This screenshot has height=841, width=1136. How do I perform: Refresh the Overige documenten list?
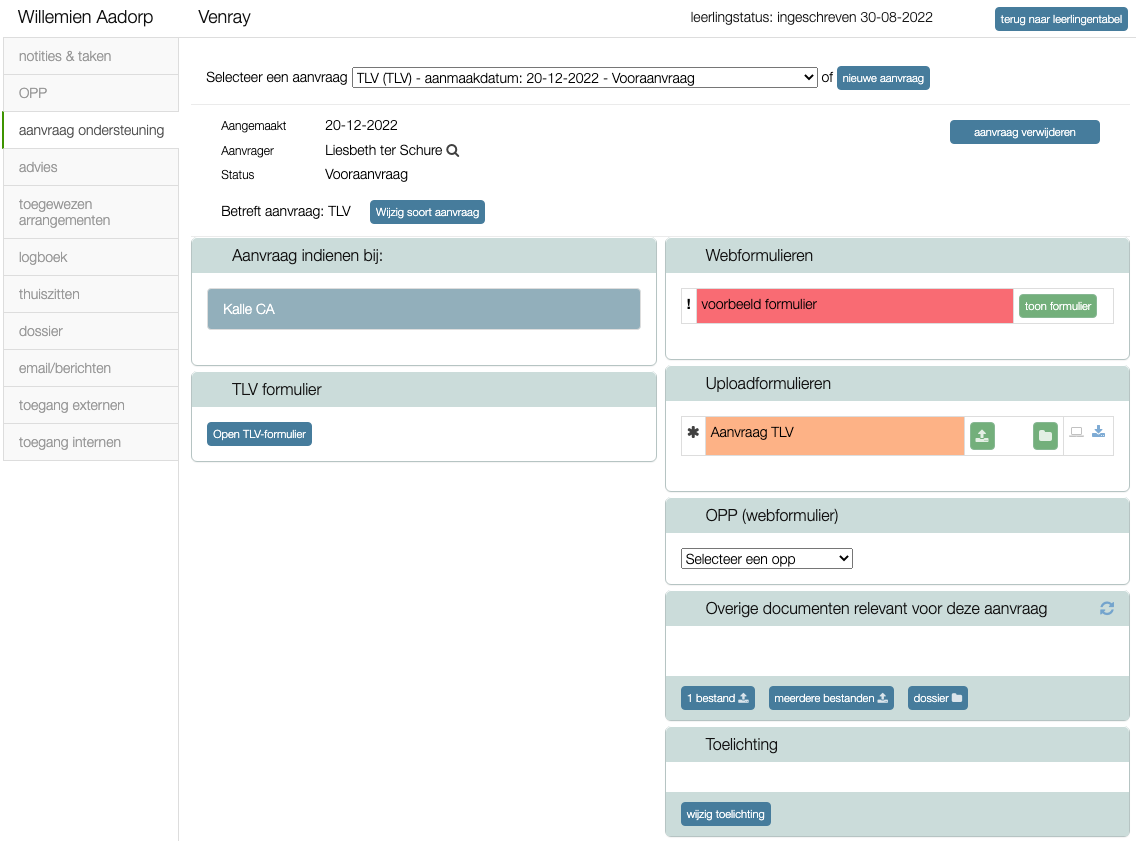tap(1107, 608)
